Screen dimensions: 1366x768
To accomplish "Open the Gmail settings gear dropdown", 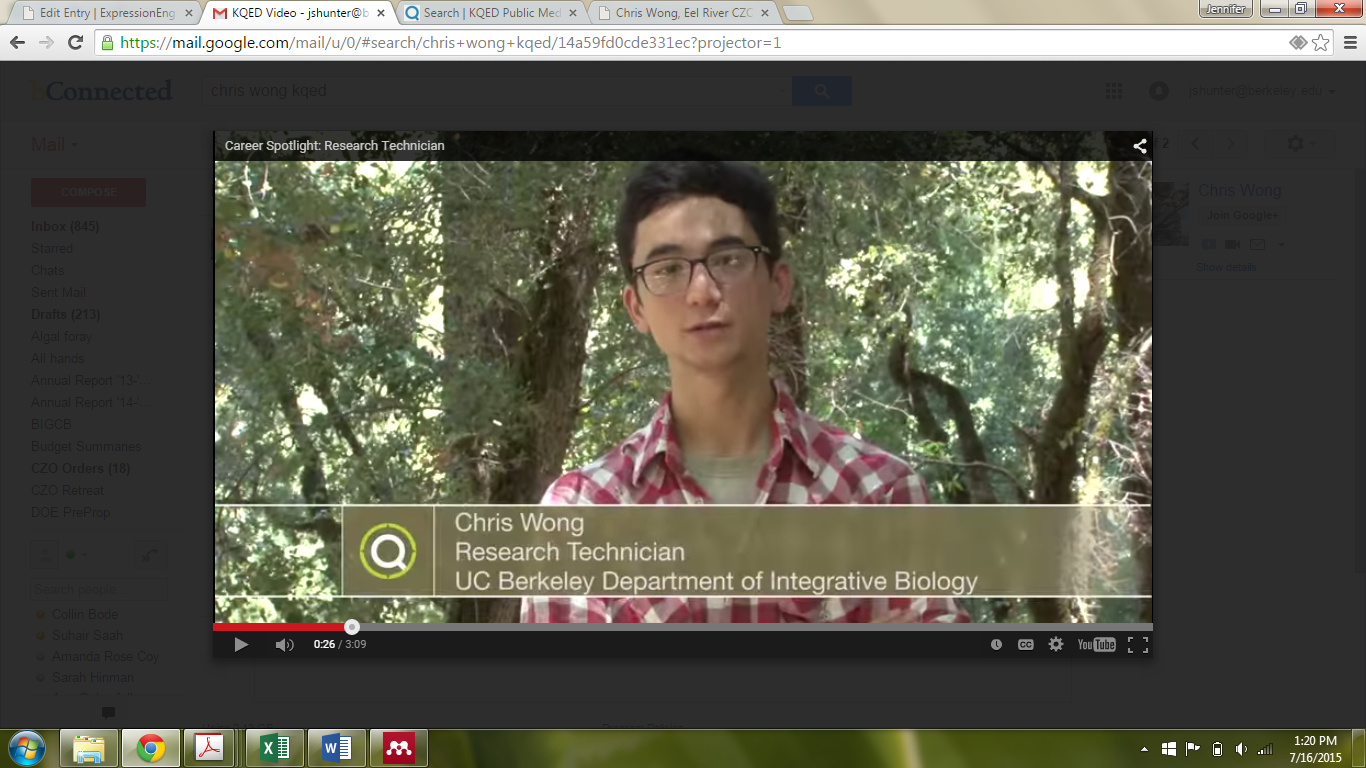I will (x=1302, y=144).
